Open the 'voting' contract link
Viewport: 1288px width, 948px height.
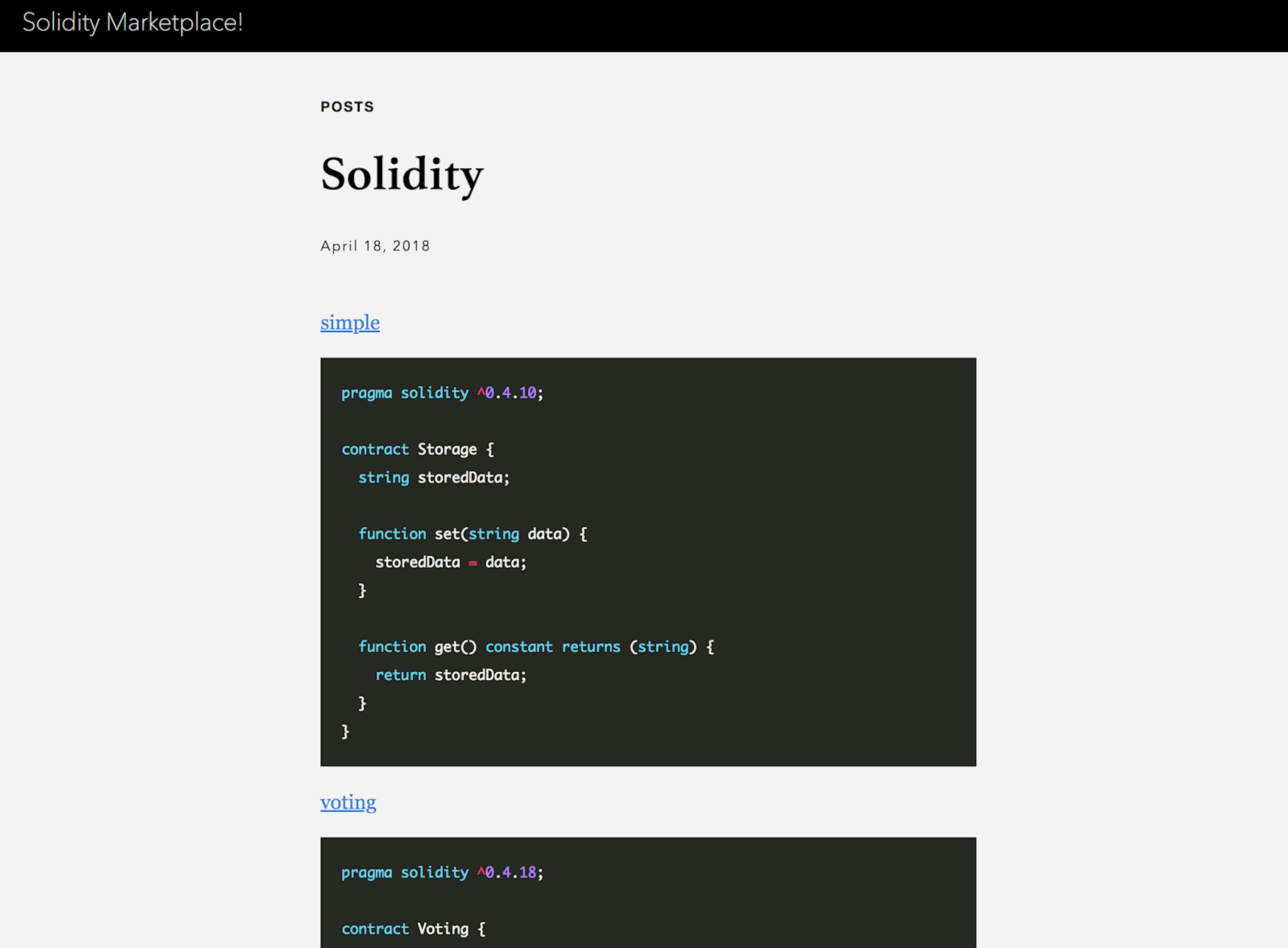click(348, 802)
